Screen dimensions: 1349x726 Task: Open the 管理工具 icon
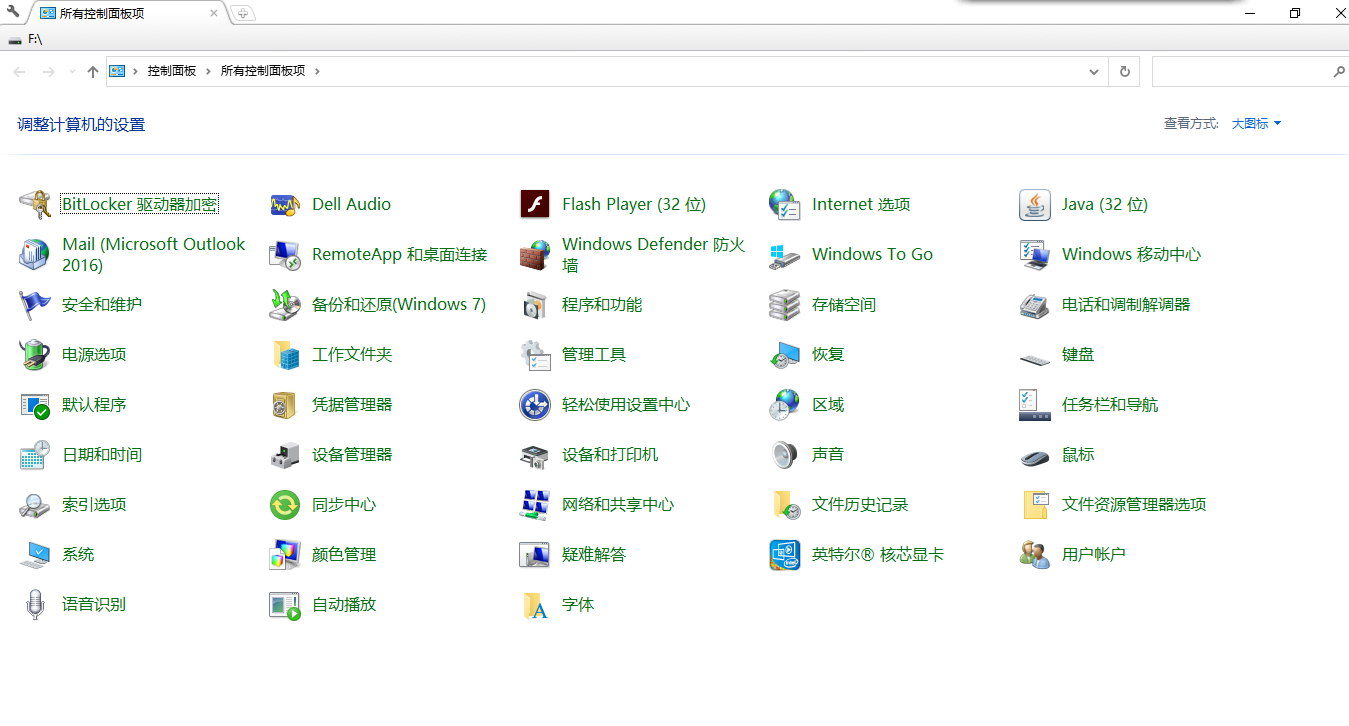tap(535, 355)
